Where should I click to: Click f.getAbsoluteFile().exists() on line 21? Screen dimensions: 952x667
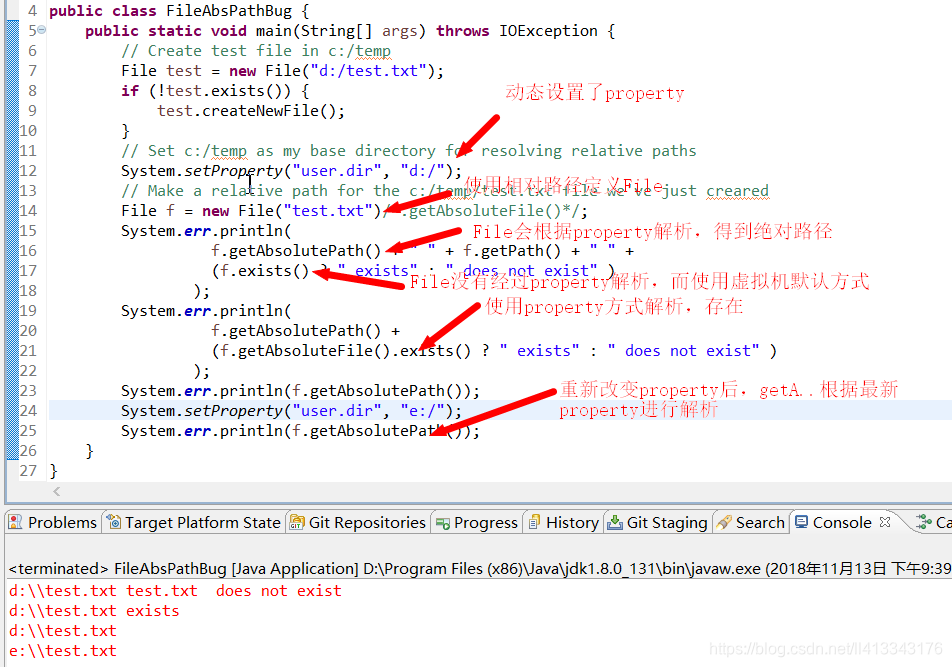tap(341, 351)
